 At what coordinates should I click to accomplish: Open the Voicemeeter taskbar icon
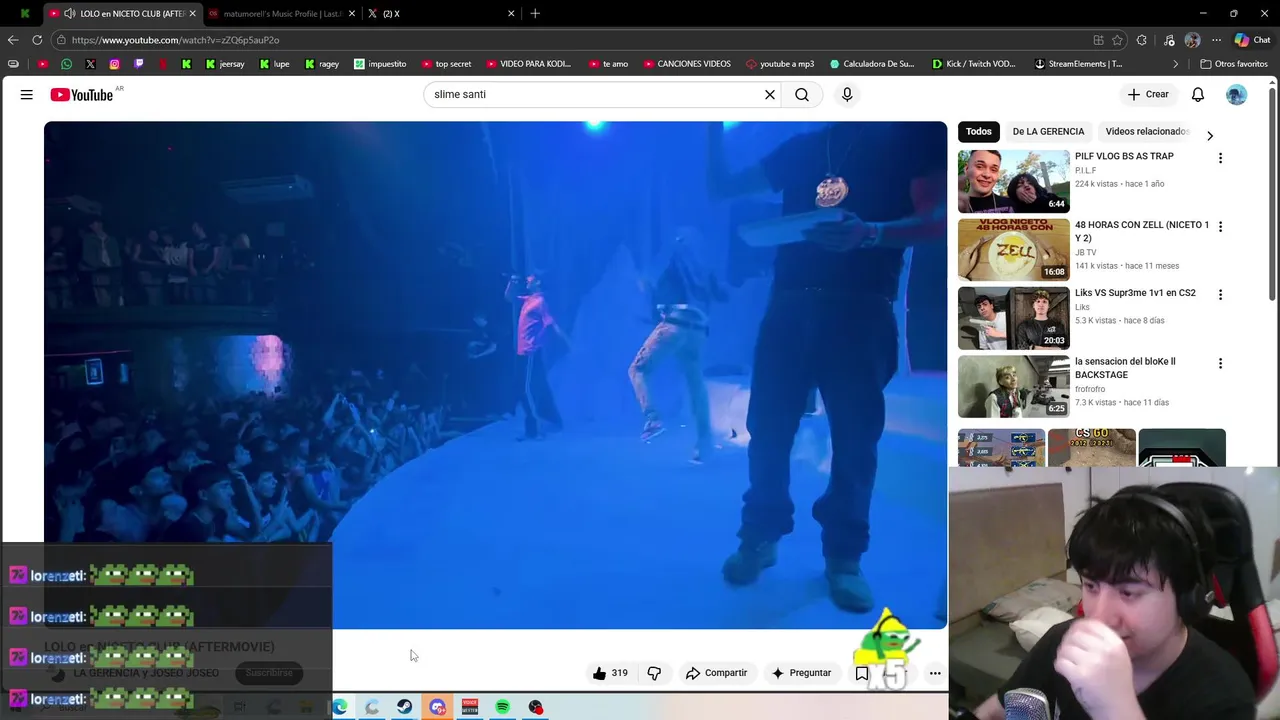coord(470,707)
